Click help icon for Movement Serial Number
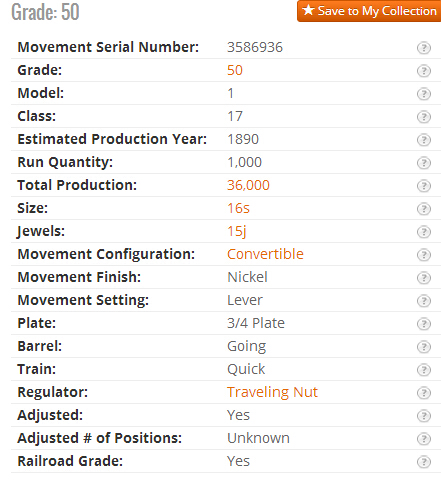Image resolution: width=441 pixels, height=482 pixels. pyautogui.click(x=424, y=48)
